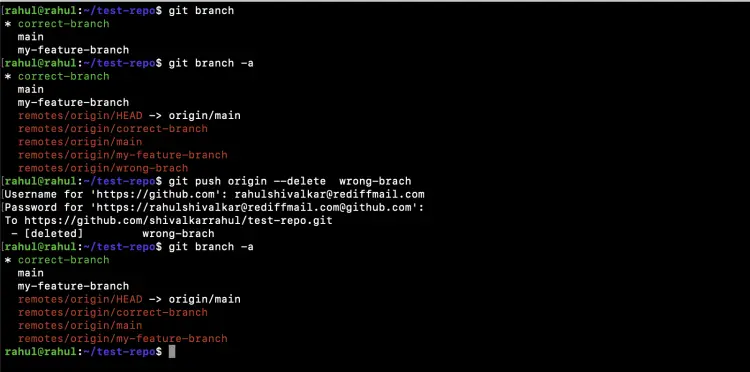Click the terminal cursor block at the last prompt
750x372 pixels.
(x=172, y=351)
